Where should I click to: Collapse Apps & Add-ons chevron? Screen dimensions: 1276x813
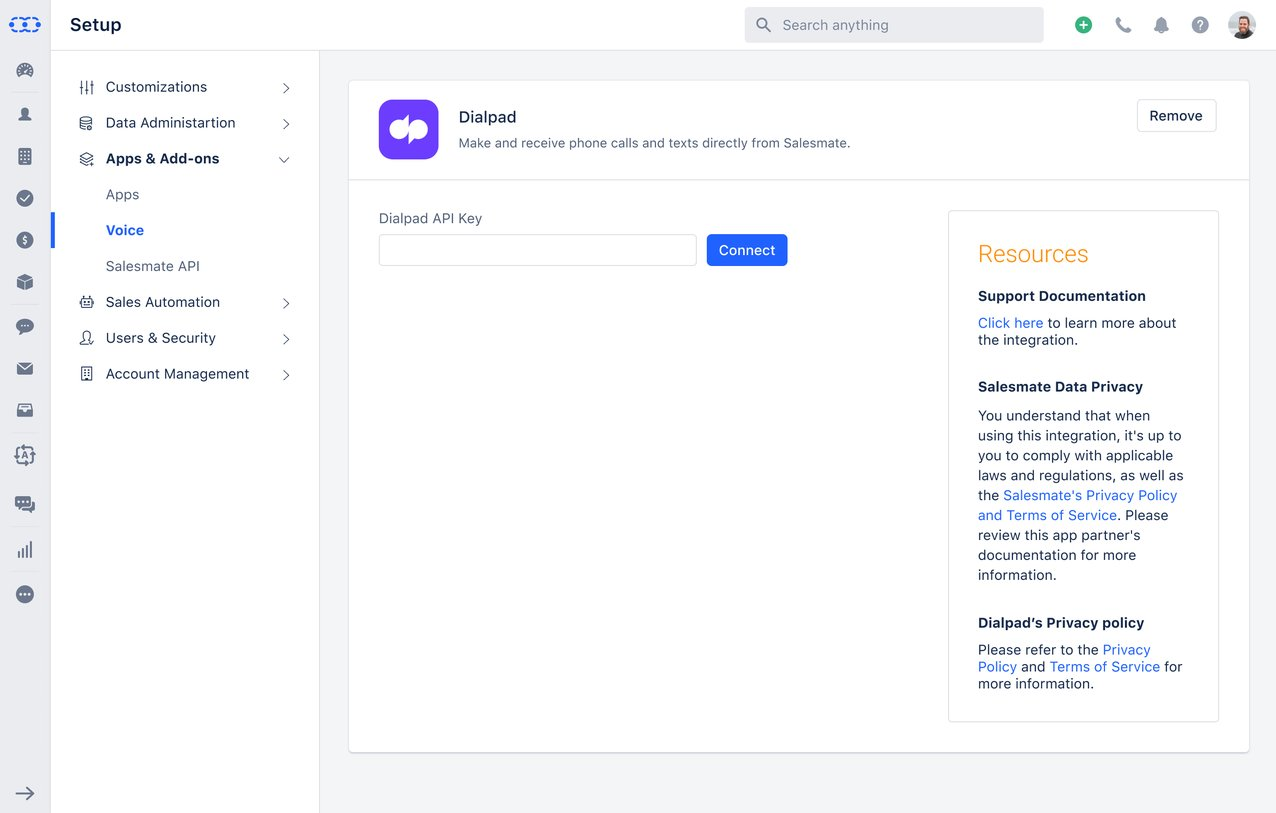(285, 159)
